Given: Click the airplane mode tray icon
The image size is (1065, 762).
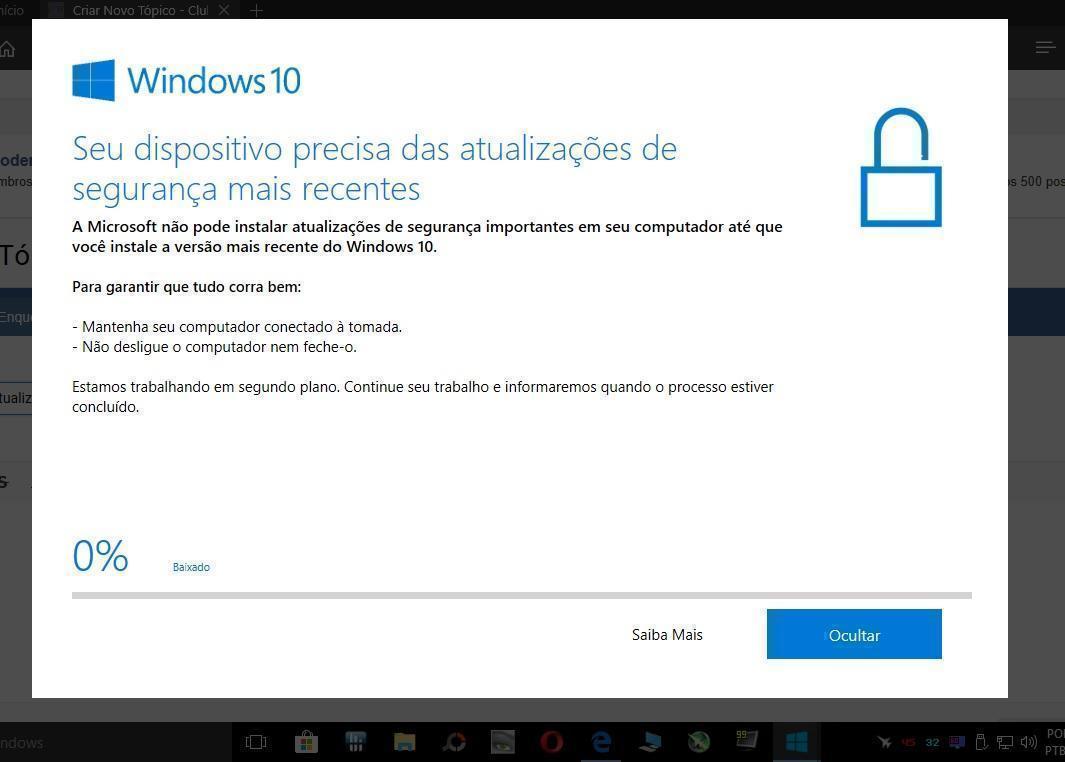Looking at the screenshot, I should 884,742.
